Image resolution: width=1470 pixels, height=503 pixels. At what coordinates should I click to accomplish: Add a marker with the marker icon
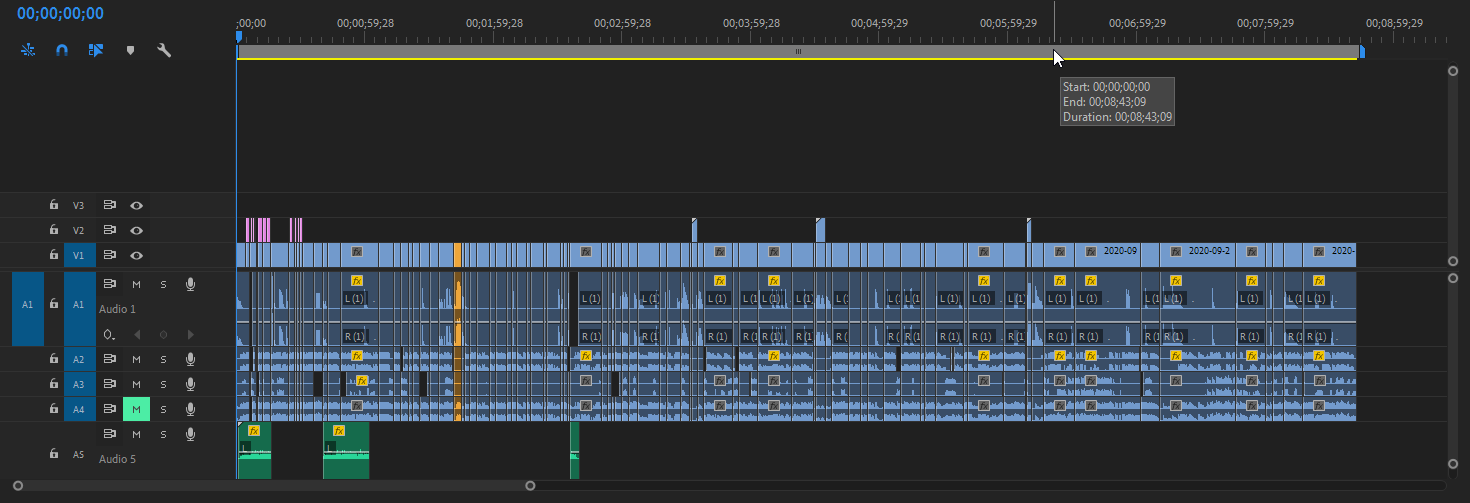pyautogui.click(x=130, y=49)
